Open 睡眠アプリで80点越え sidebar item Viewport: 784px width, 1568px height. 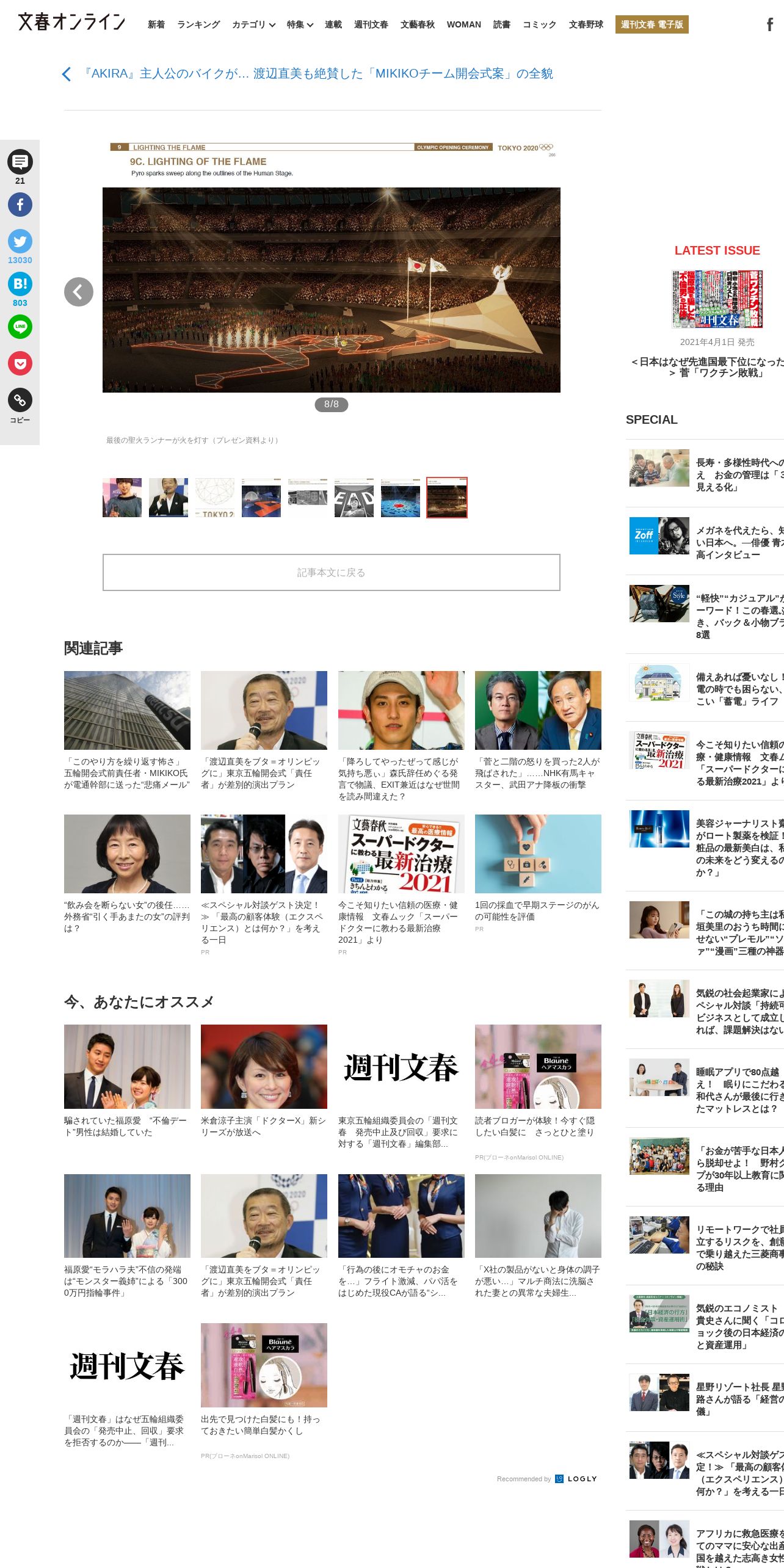706,1089
